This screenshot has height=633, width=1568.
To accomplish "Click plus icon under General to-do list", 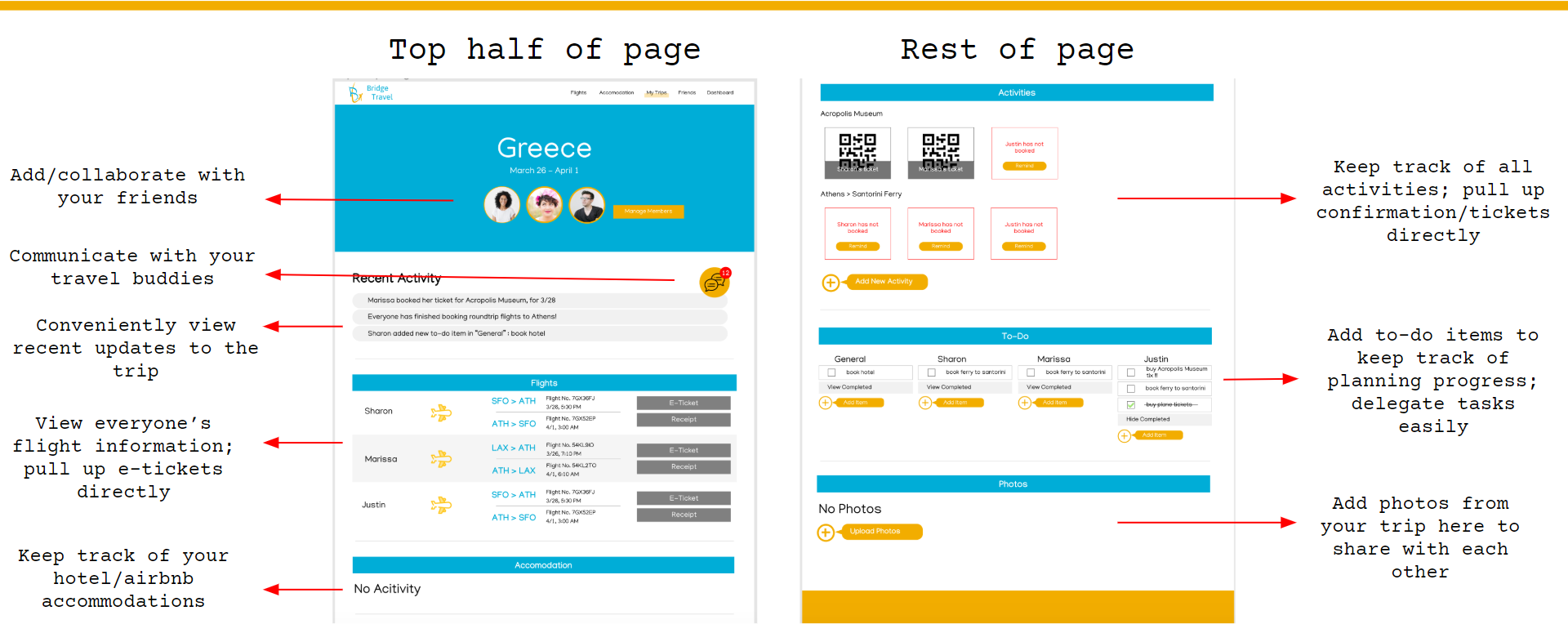I will [x=826, y=403].
